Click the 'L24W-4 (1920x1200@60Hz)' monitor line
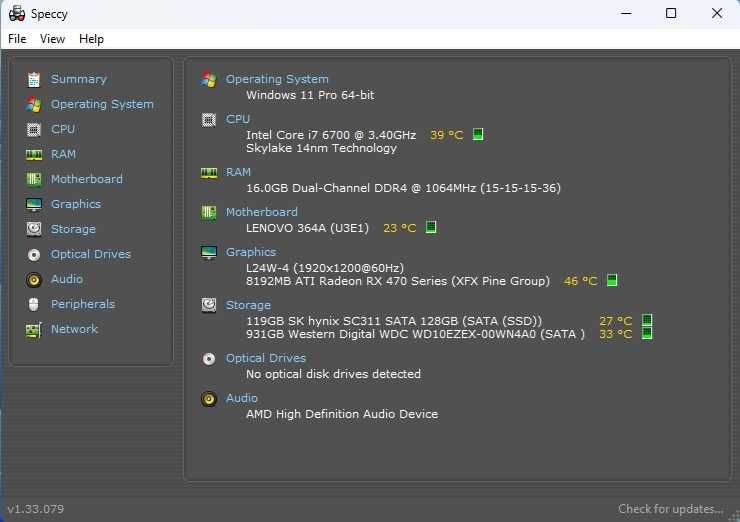 325,268
